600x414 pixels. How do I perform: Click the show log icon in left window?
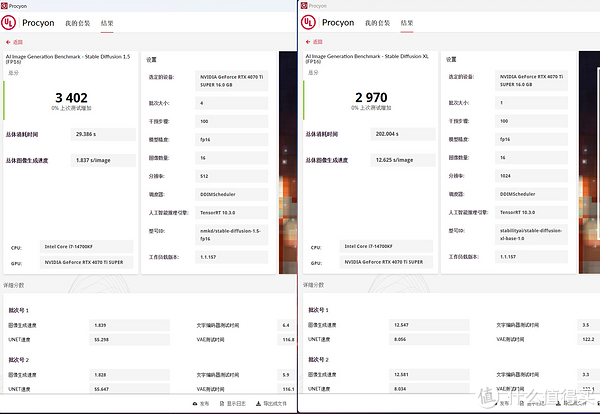220,403
